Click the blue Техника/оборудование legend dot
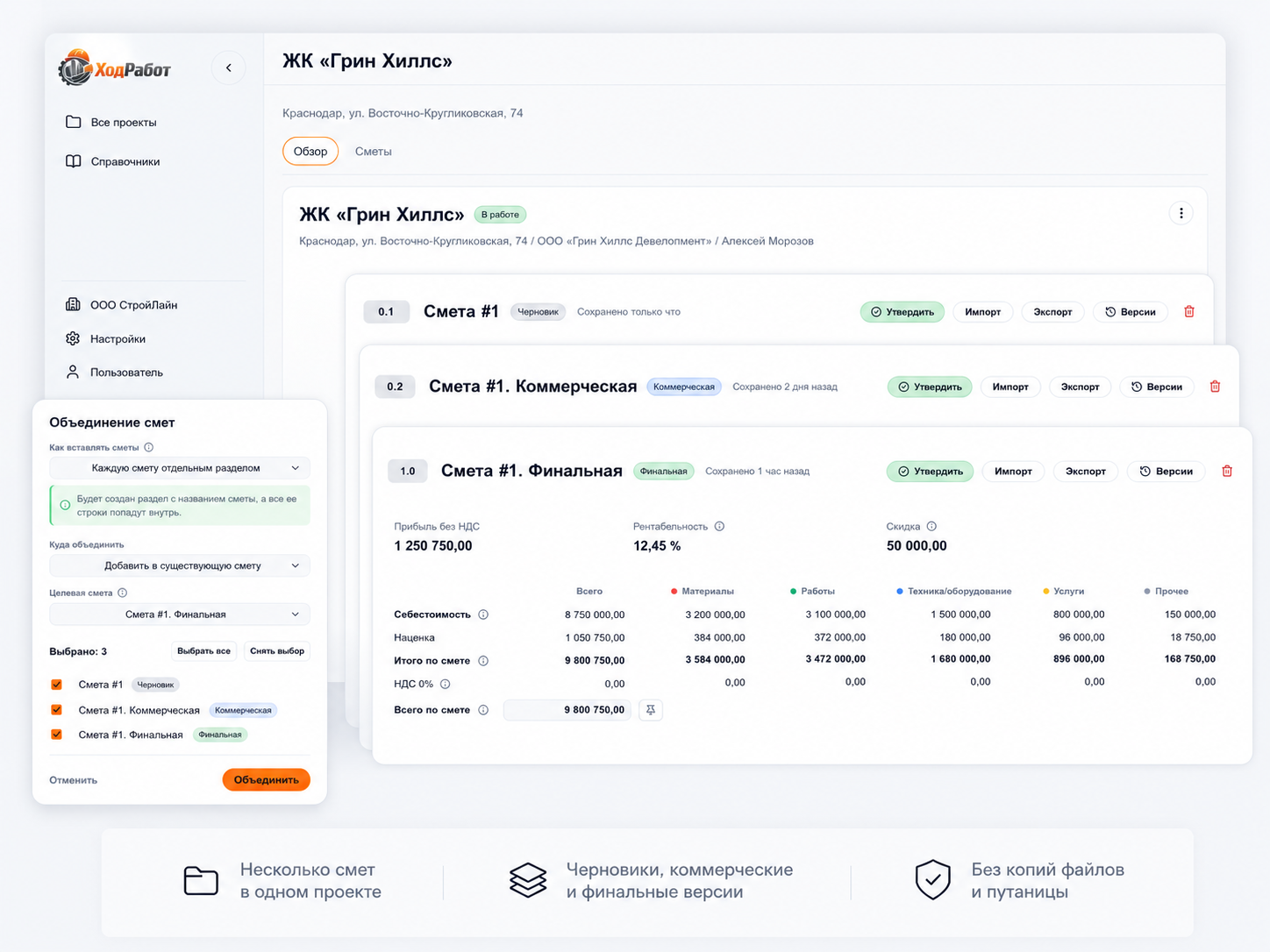This screenshot has width=1270, height=952. point(900,592)
